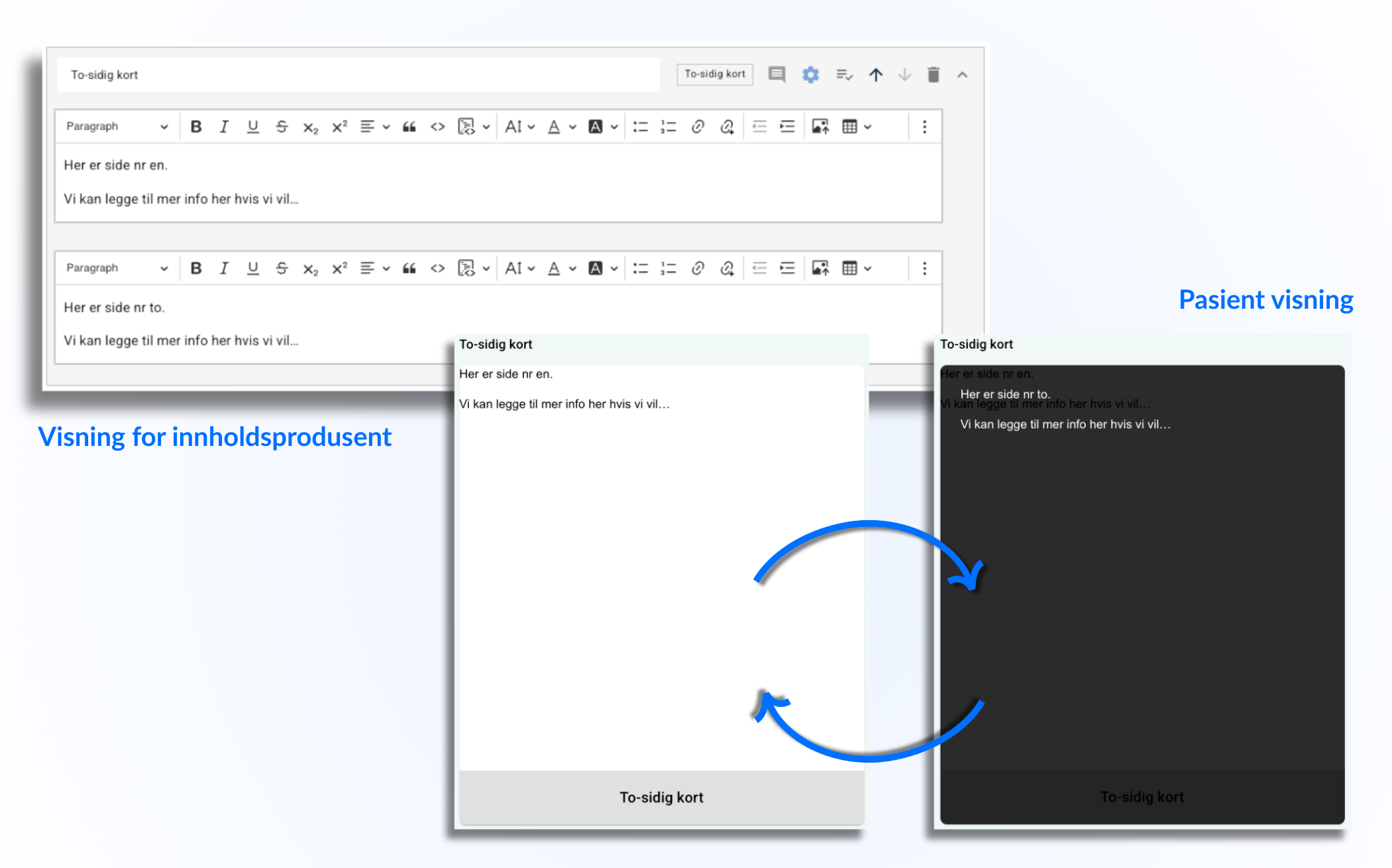This screenshot has width=1392, height=868.
Task: Flip the white card via bottom To-sidig kort bar
Action: (661, 797)
